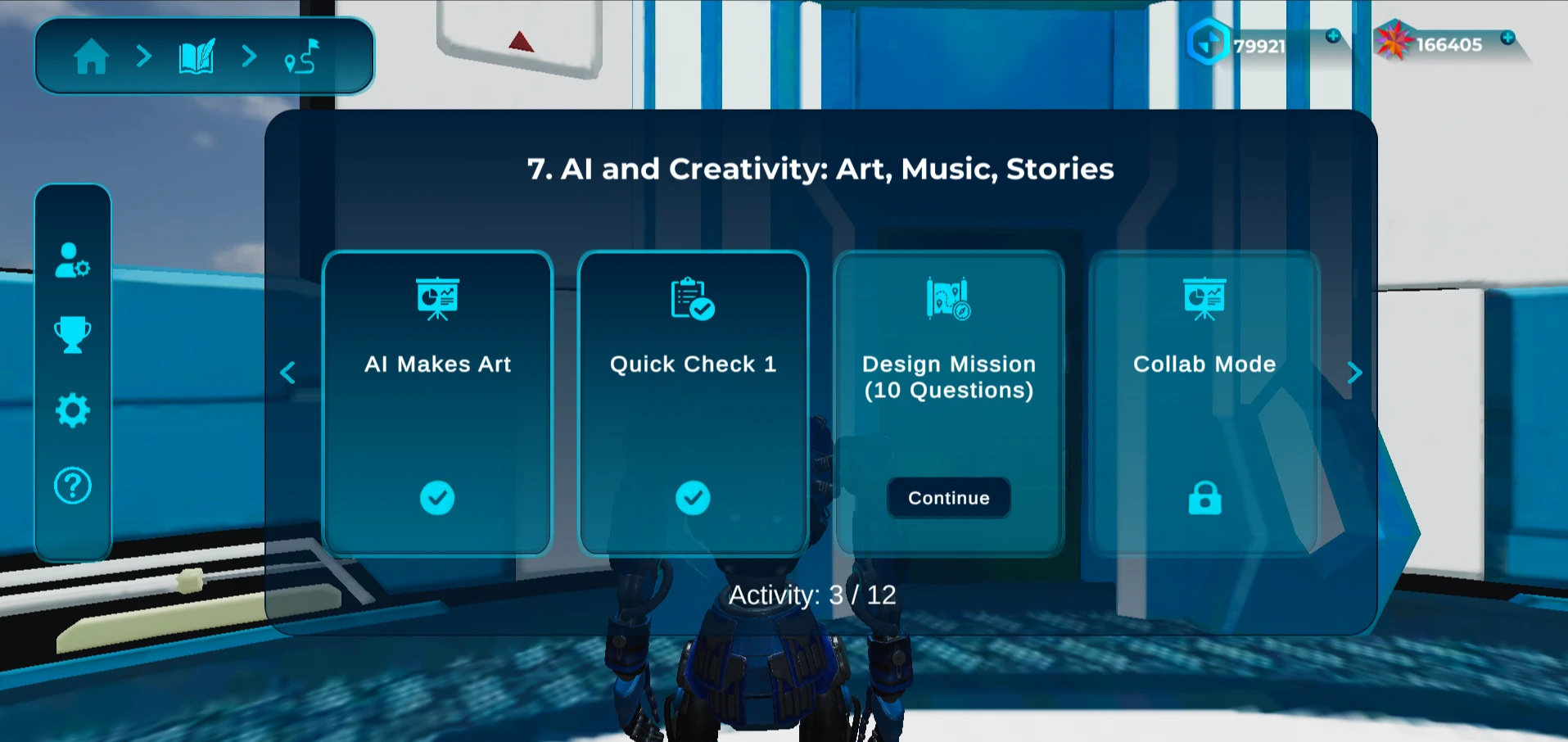Go to the Home breadcrumb icon
The image size is (1568, 742).
pyautogui.click(x=91, y=57)
